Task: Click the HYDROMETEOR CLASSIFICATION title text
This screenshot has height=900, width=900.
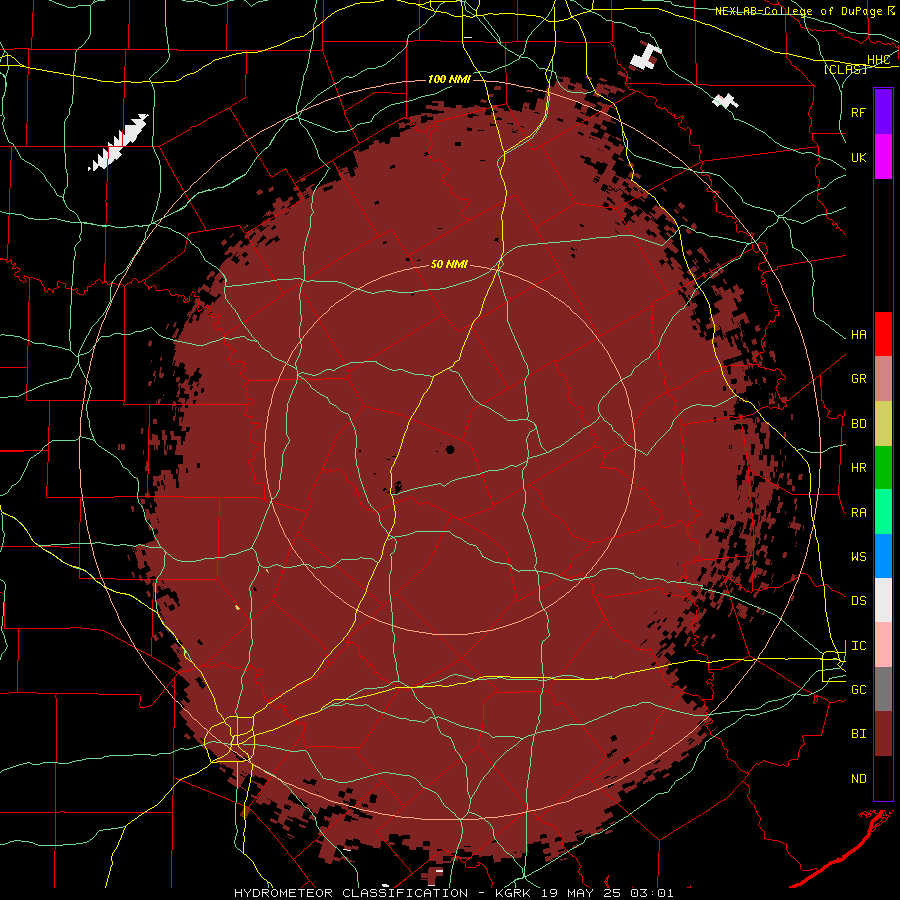Action: click(351, 893)
